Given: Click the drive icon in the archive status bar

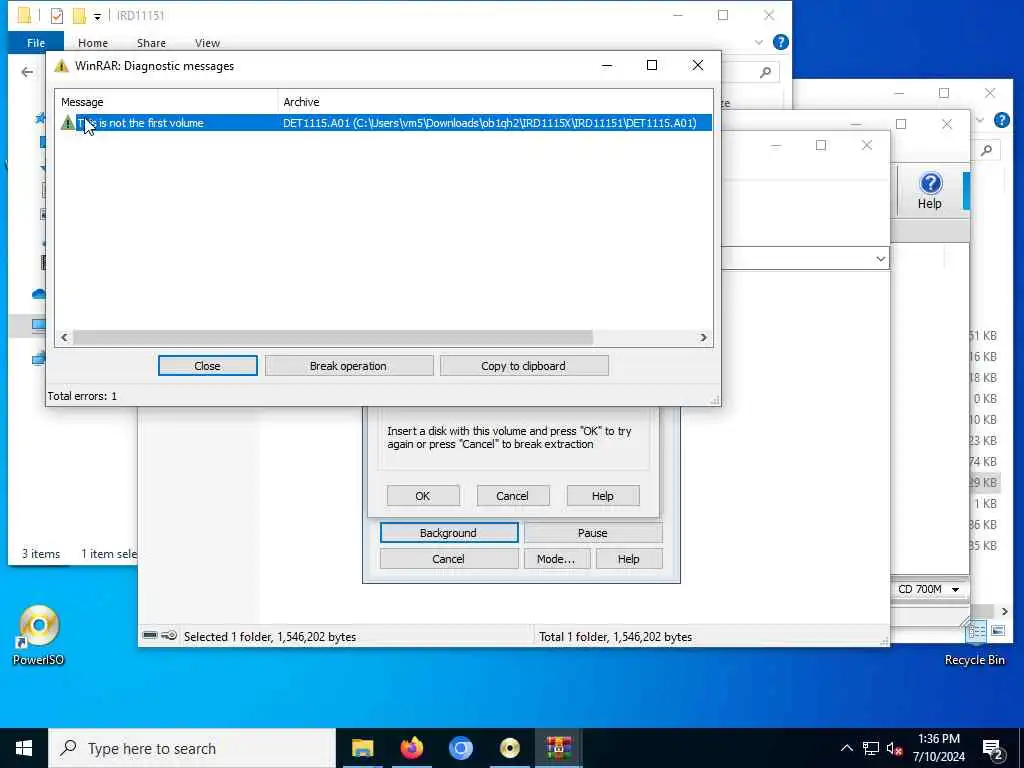Looking at the screenshot, I should click(x=150, y=635).
